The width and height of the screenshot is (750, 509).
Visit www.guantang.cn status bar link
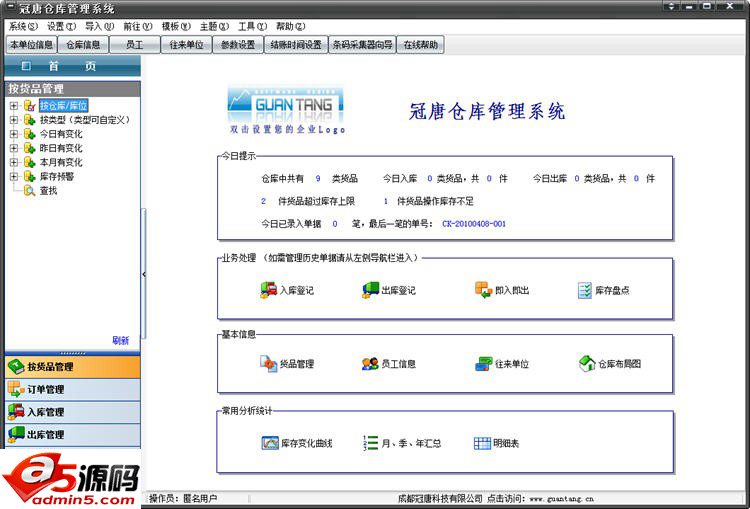pos(562,498)
